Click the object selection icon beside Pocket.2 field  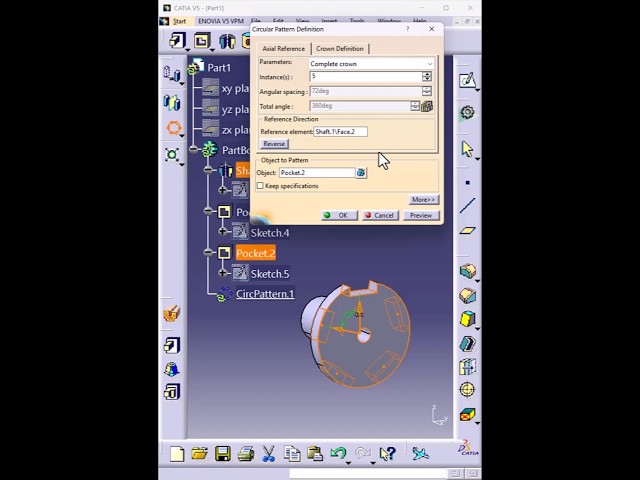click(361, 173)
